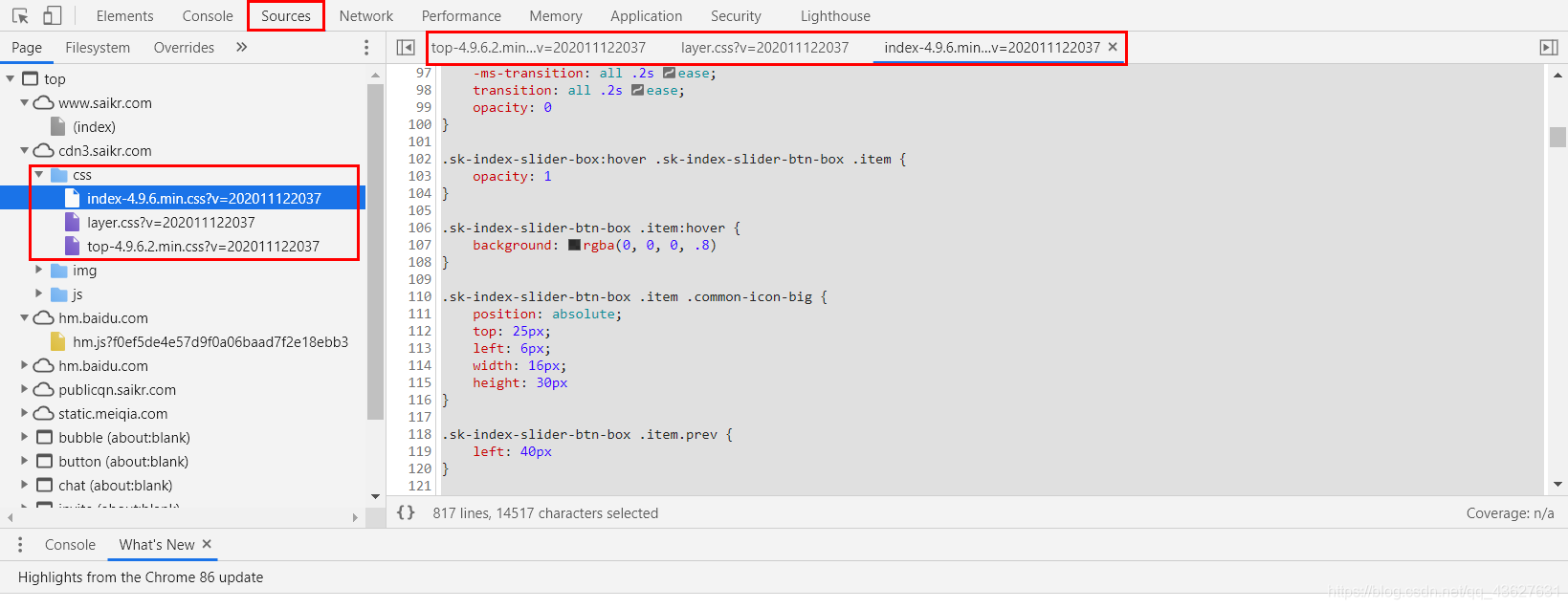1568x609 pixels.
Task: Activate the inspect element picker icon
Action: (x=20, y=16)
